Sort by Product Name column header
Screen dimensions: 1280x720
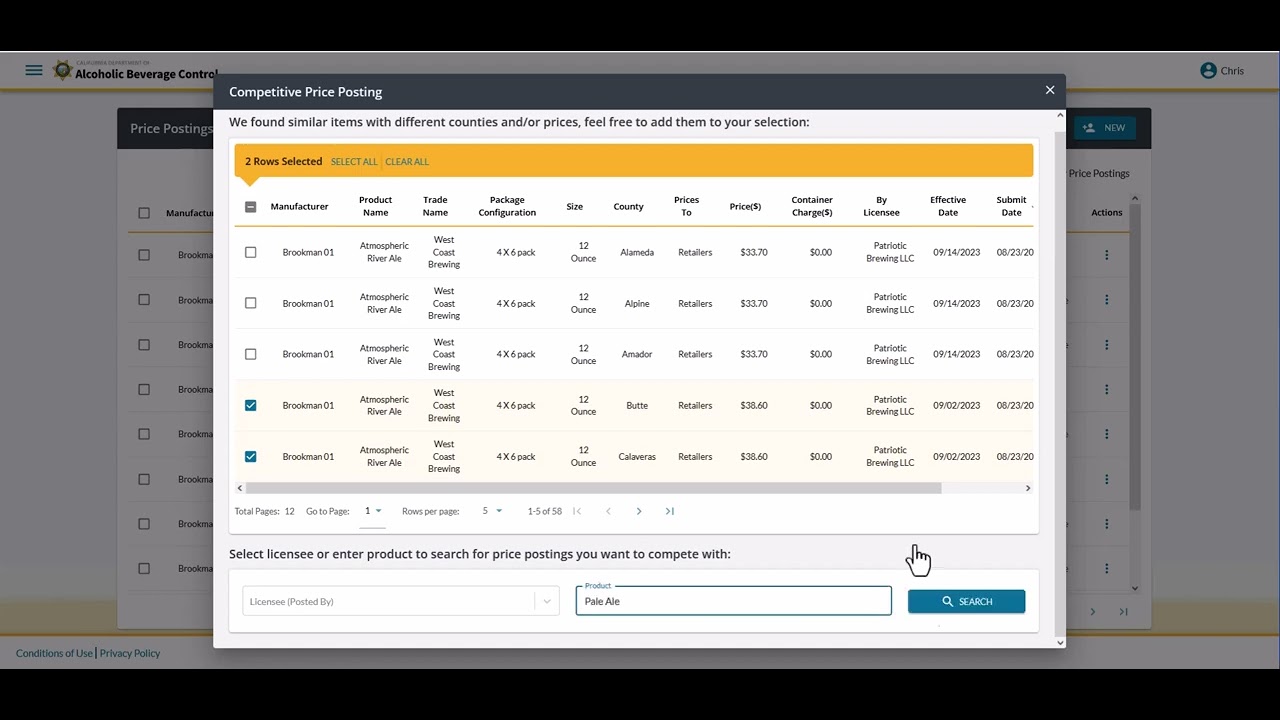pos(375,206)
